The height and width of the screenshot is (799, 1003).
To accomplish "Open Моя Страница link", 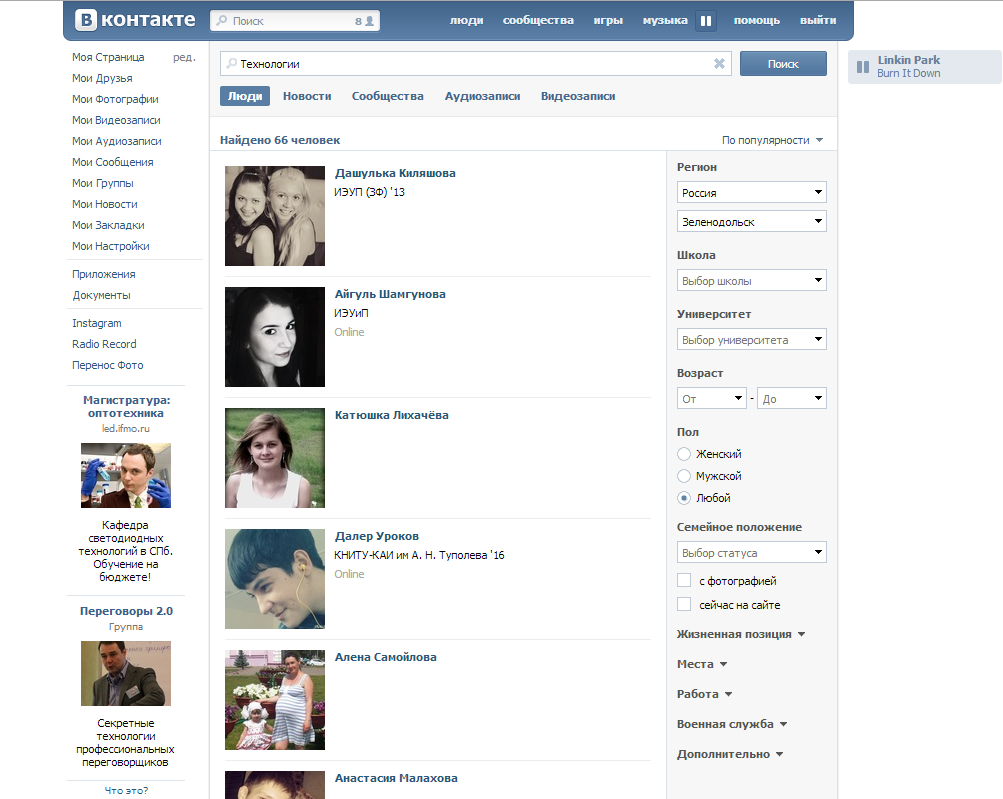I will (108, 57).
